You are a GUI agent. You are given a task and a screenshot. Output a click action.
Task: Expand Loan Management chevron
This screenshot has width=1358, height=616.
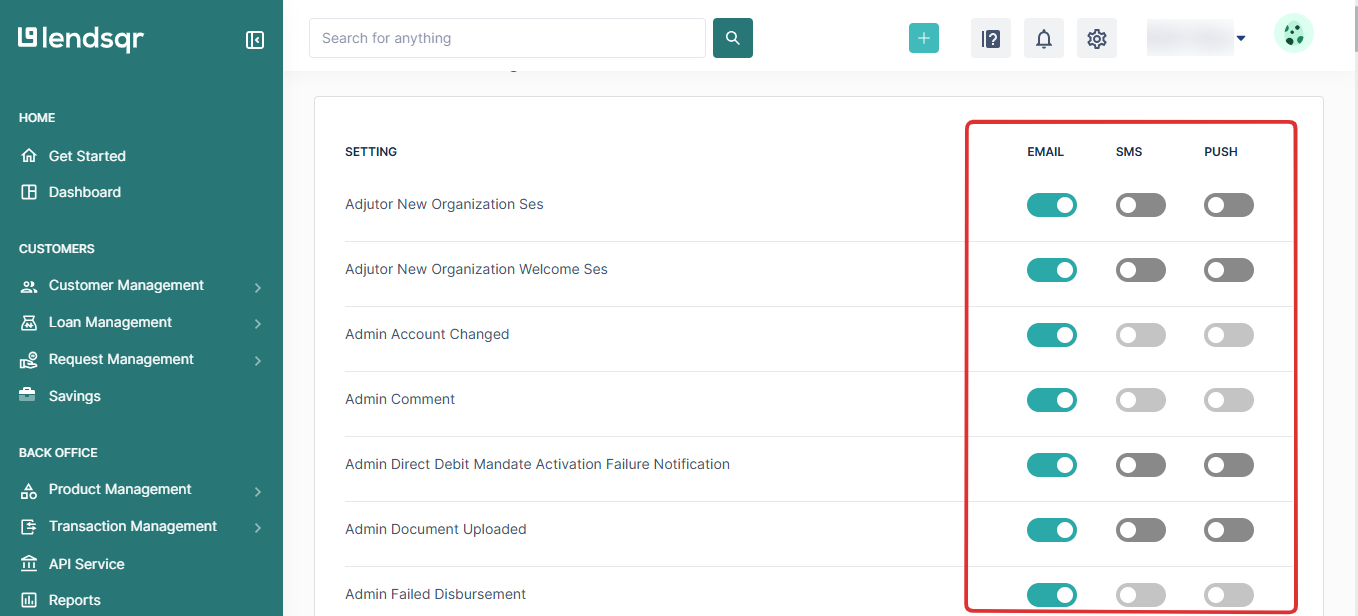point(258,324)
